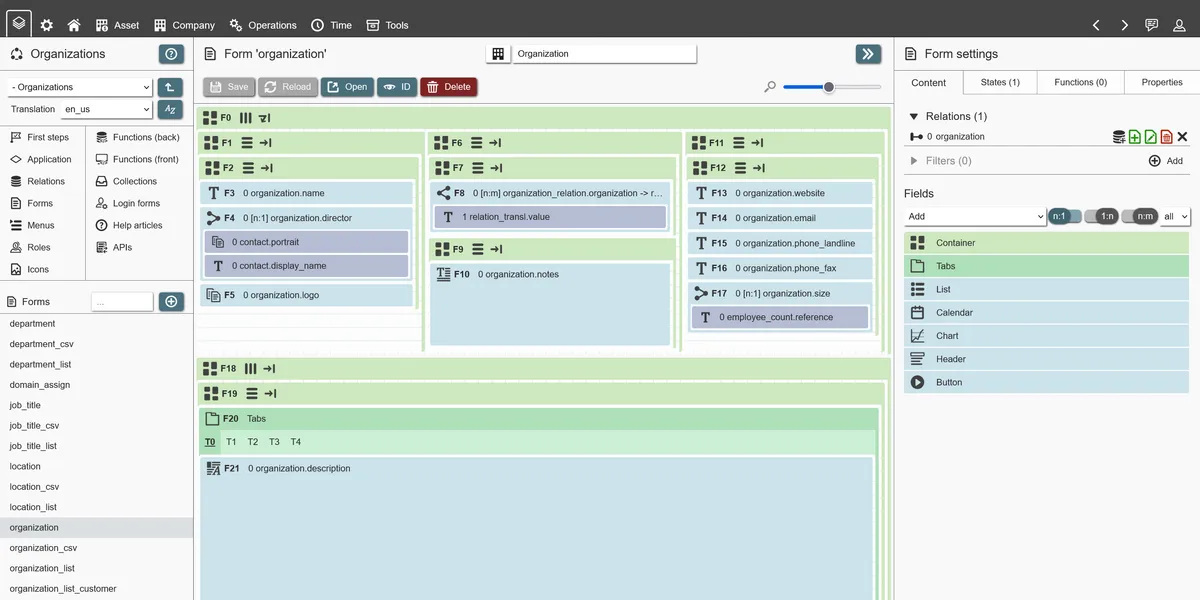Switch to Functions (0) tab
Screen dimensions: 1200x600
point(1080,82)
